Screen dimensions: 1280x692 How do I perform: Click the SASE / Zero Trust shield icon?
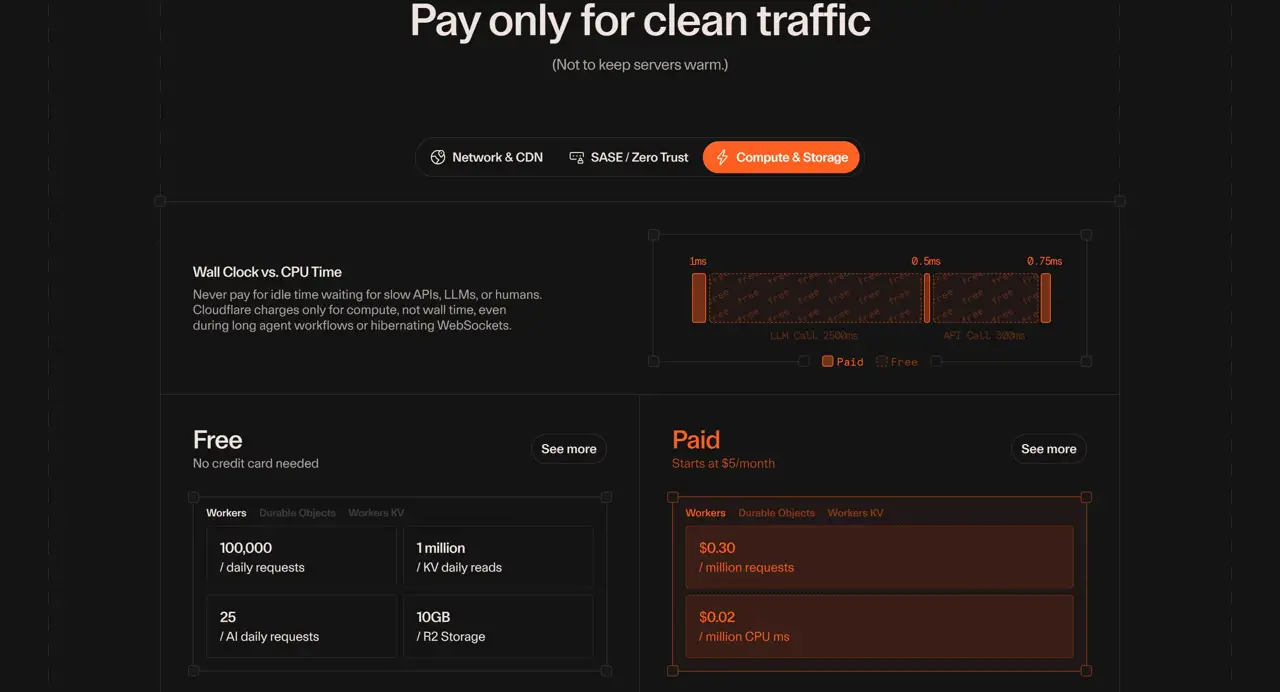pos(576,157)
